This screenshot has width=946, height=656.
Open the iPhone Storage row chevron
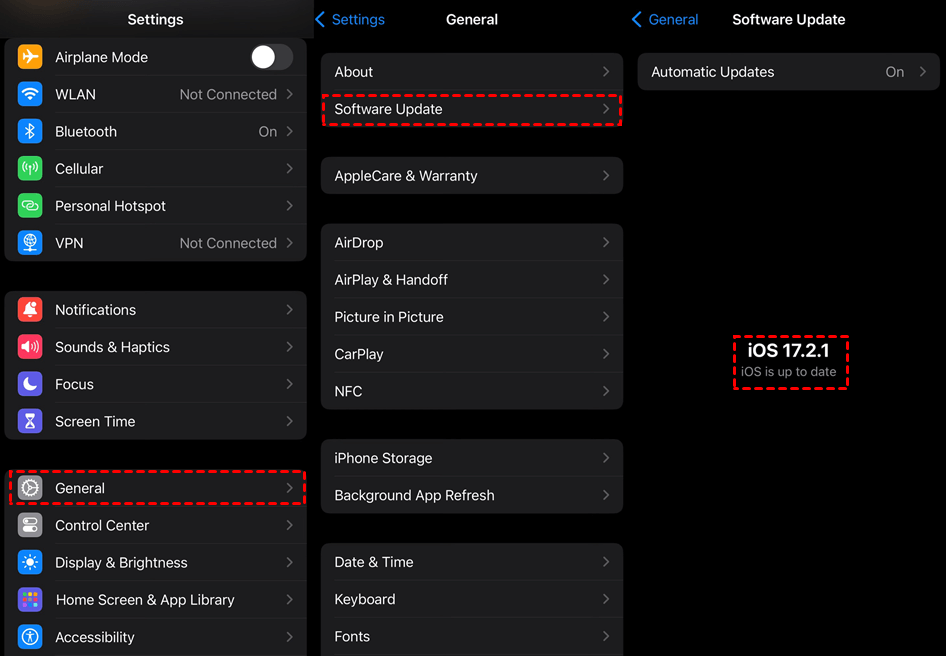(606, 458)
